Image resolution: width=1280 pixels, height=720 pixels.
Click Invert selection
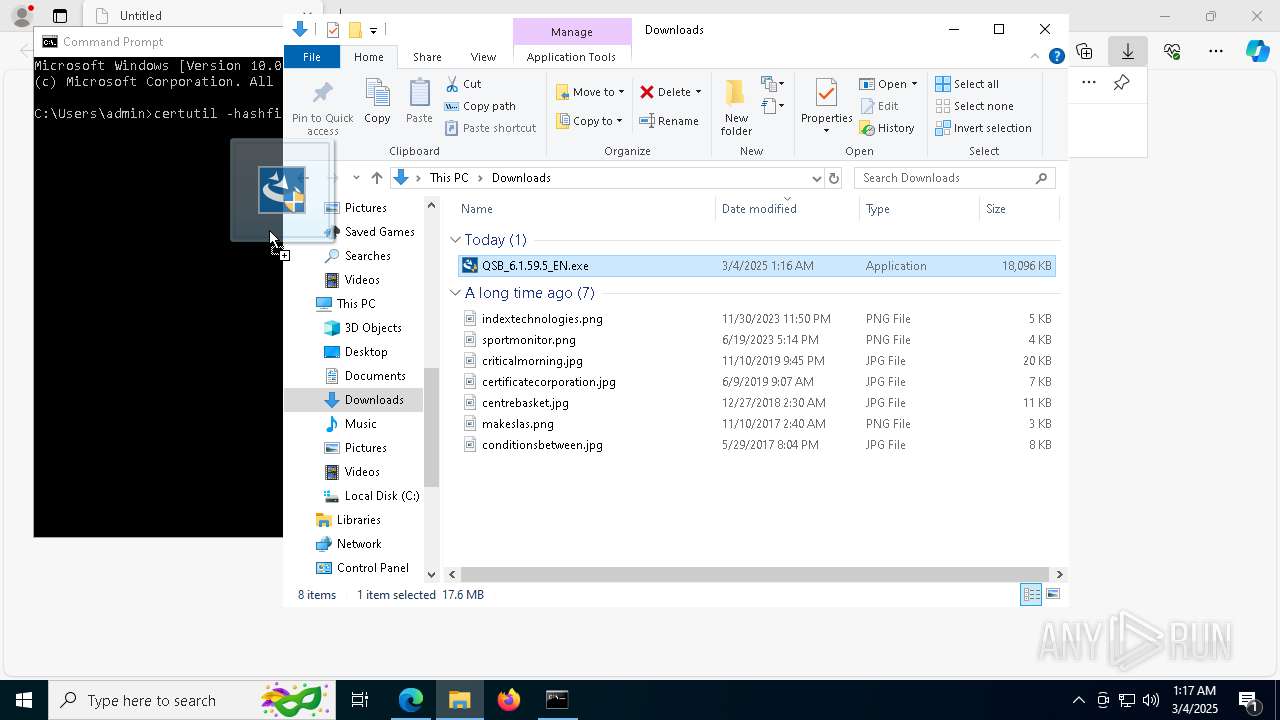983,128
